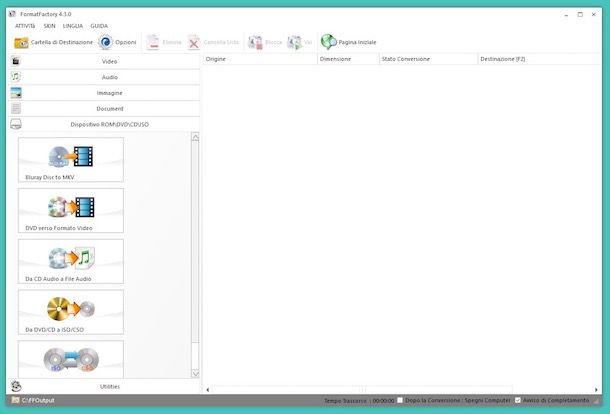Viewport: 610px width, 414px height.
Task: Select Da CD Audio a File Audio
Action: 71,261
